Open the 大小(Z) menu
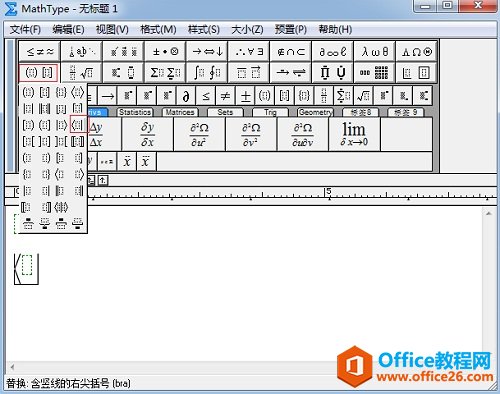Screen dimensions: 500x394 pos(247,30)
